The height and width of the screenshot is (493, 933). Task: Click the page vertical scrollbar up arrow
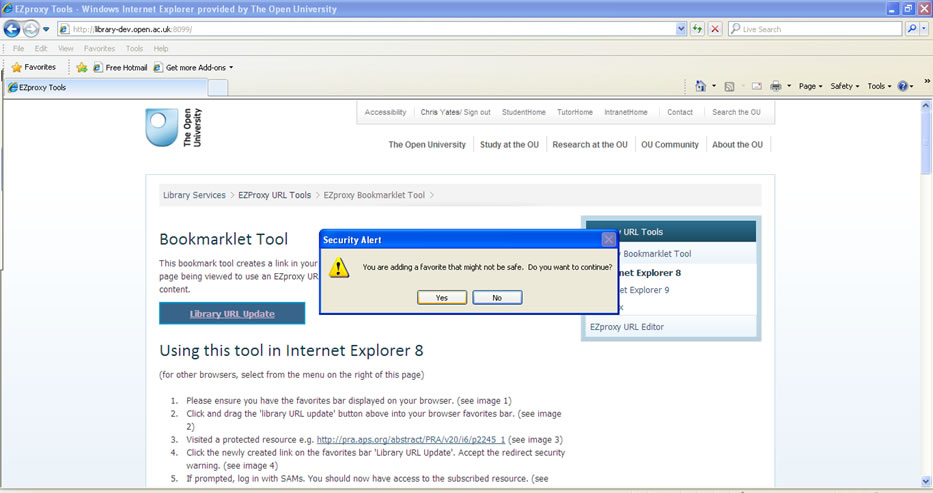pos(925,106)
